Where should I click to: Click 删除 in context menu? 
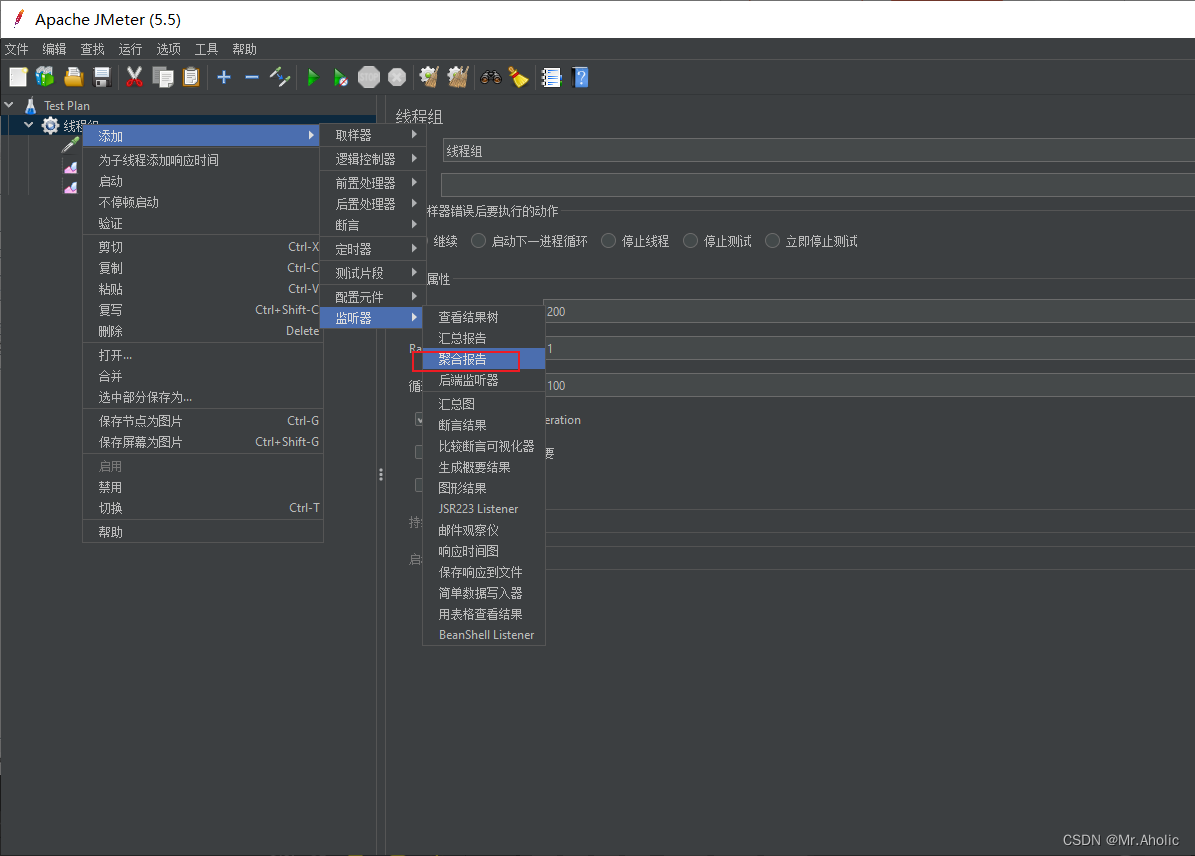pyautogui.click(x=203, y=332)
